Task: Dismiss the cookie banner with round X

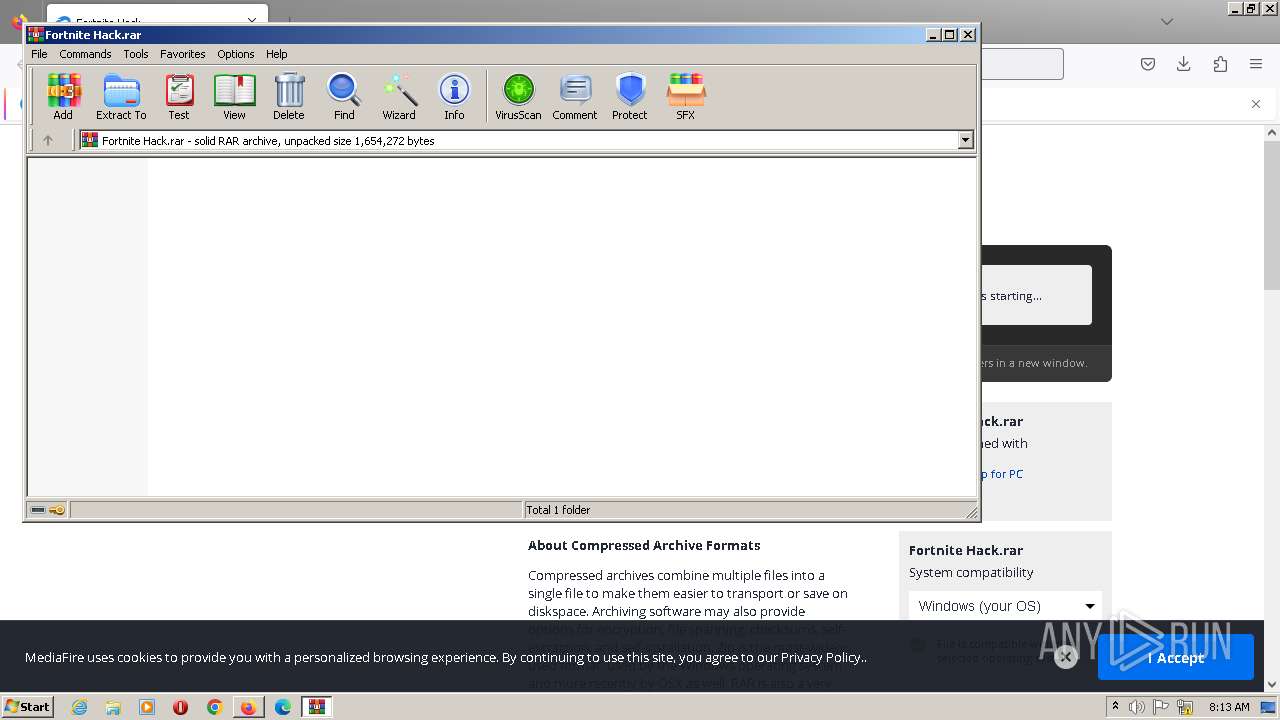Action: [x=1066, y=657]
